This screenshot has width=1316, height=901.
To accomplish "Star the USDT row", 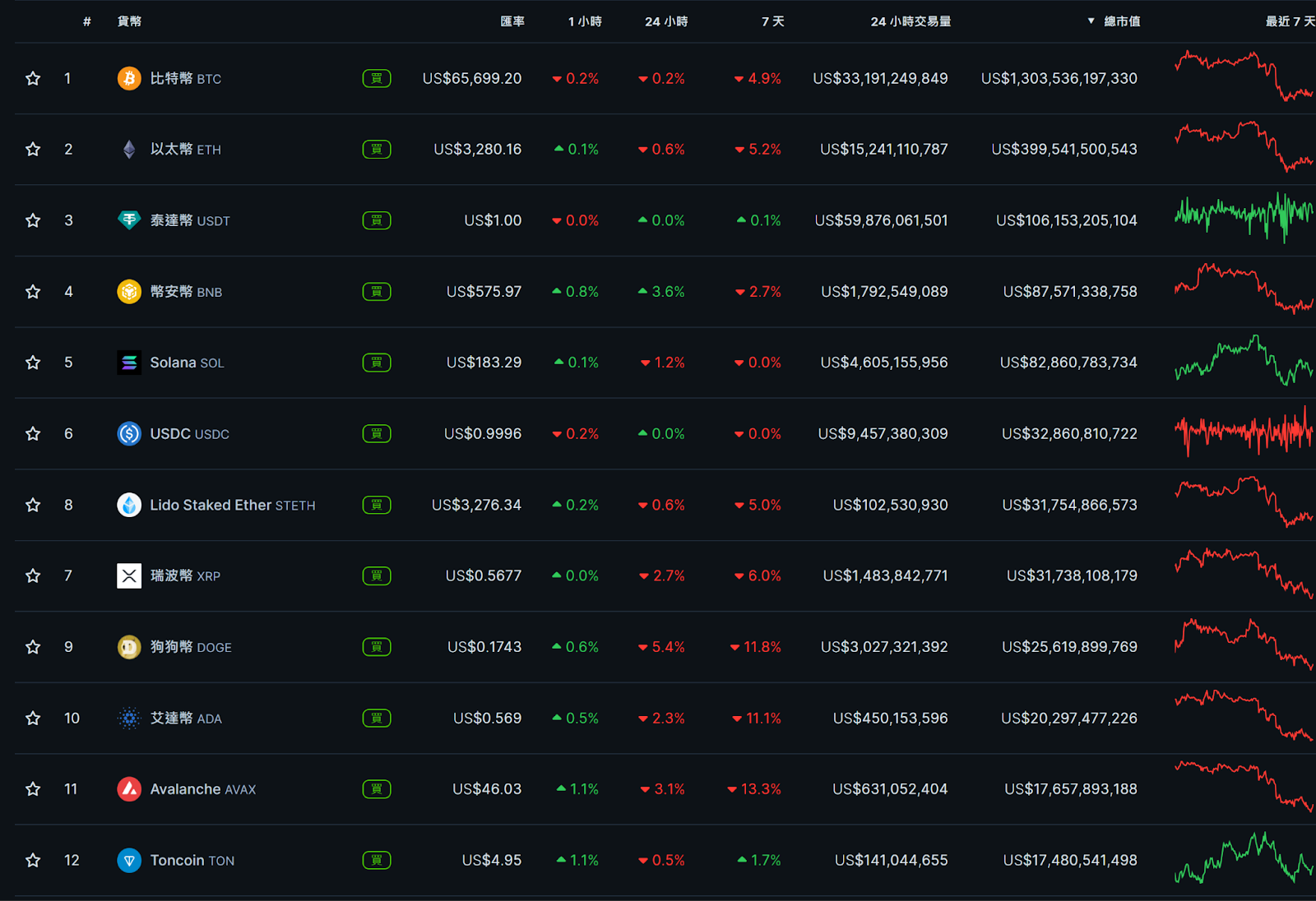I will (x=33, y=220).
